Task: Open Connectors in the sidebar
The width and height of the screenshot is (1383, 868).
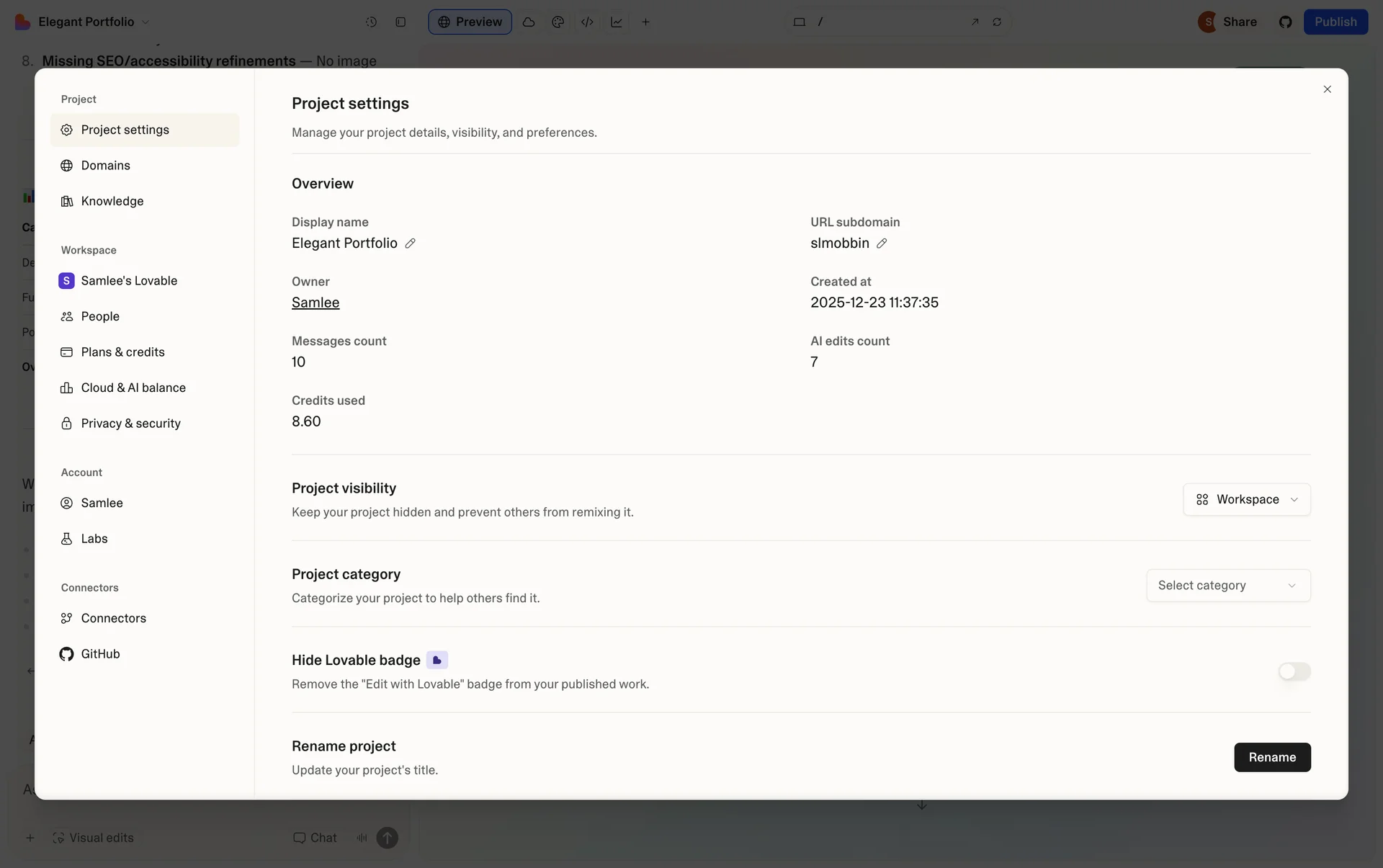Action: pos(113,618)
